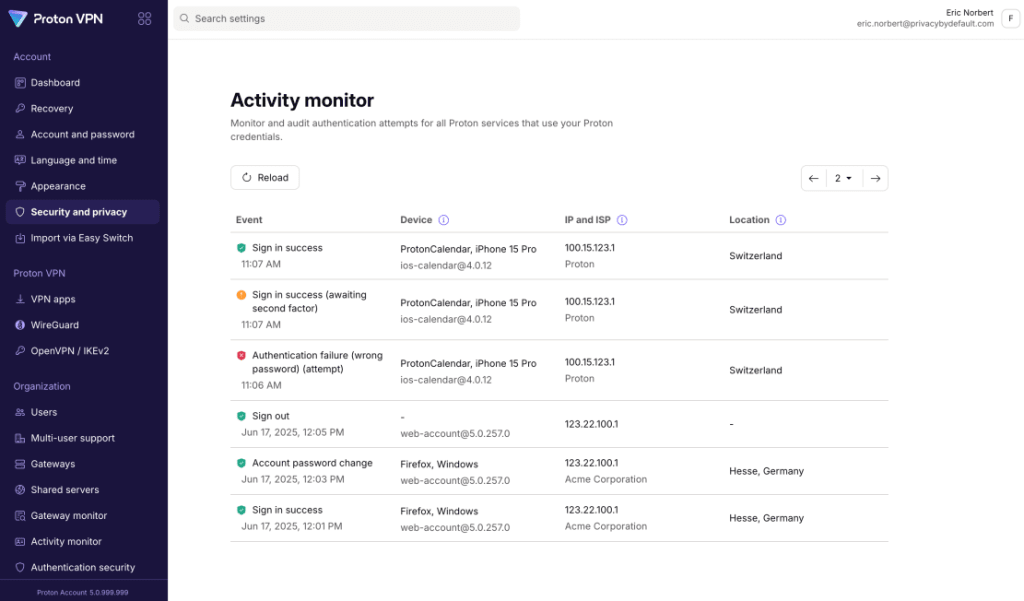
Task: Click the Eric Norbert account name
Action: pos(969,12)
